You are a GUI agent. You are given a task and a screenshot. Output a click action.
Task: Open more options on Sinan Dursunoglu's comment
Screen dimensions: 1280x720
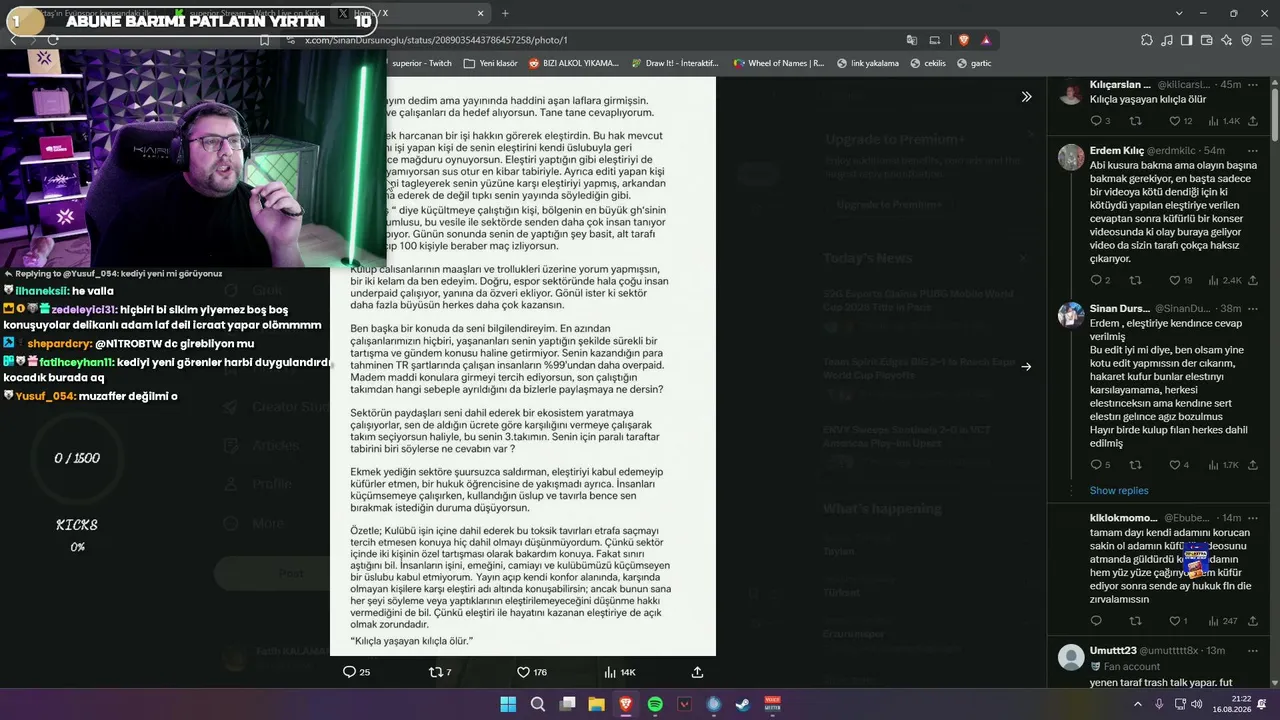pos(1252,309)
